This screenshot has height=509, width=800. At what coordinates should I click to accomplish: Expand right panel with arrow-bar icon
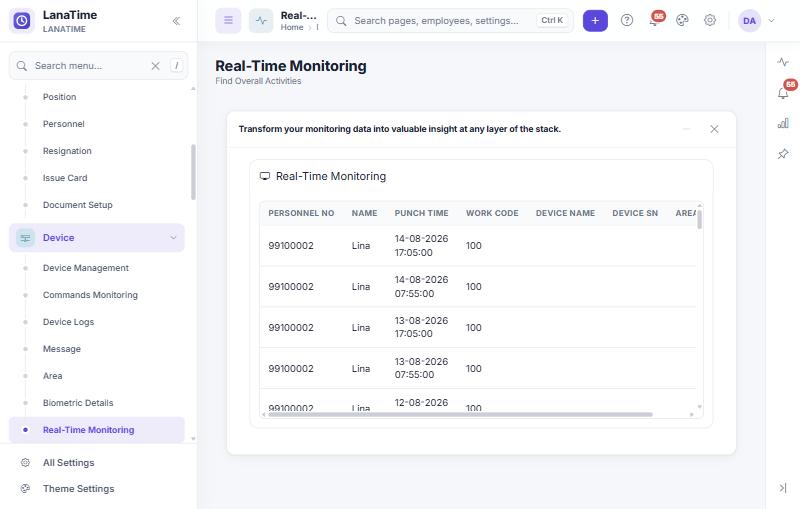[x=783, y=488]
